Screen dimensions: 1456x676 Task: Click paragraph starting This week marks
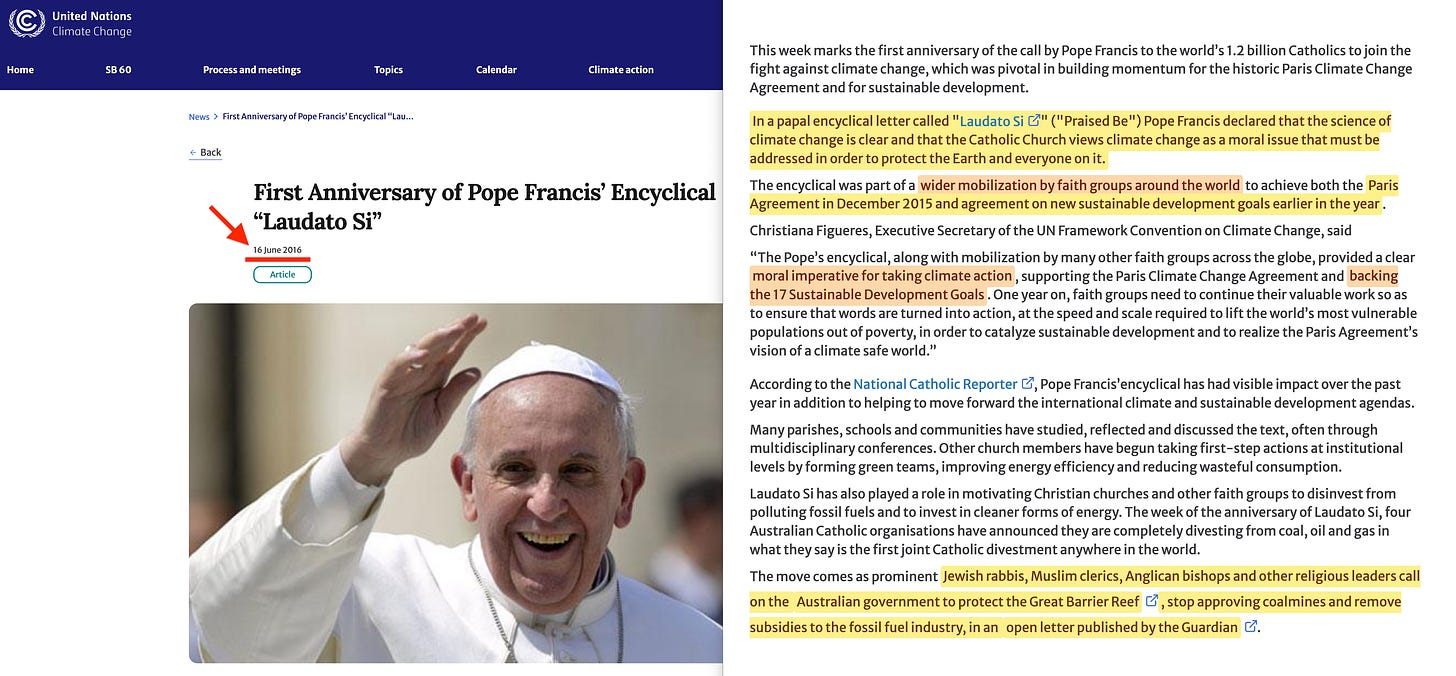(x=1080, y=69)
